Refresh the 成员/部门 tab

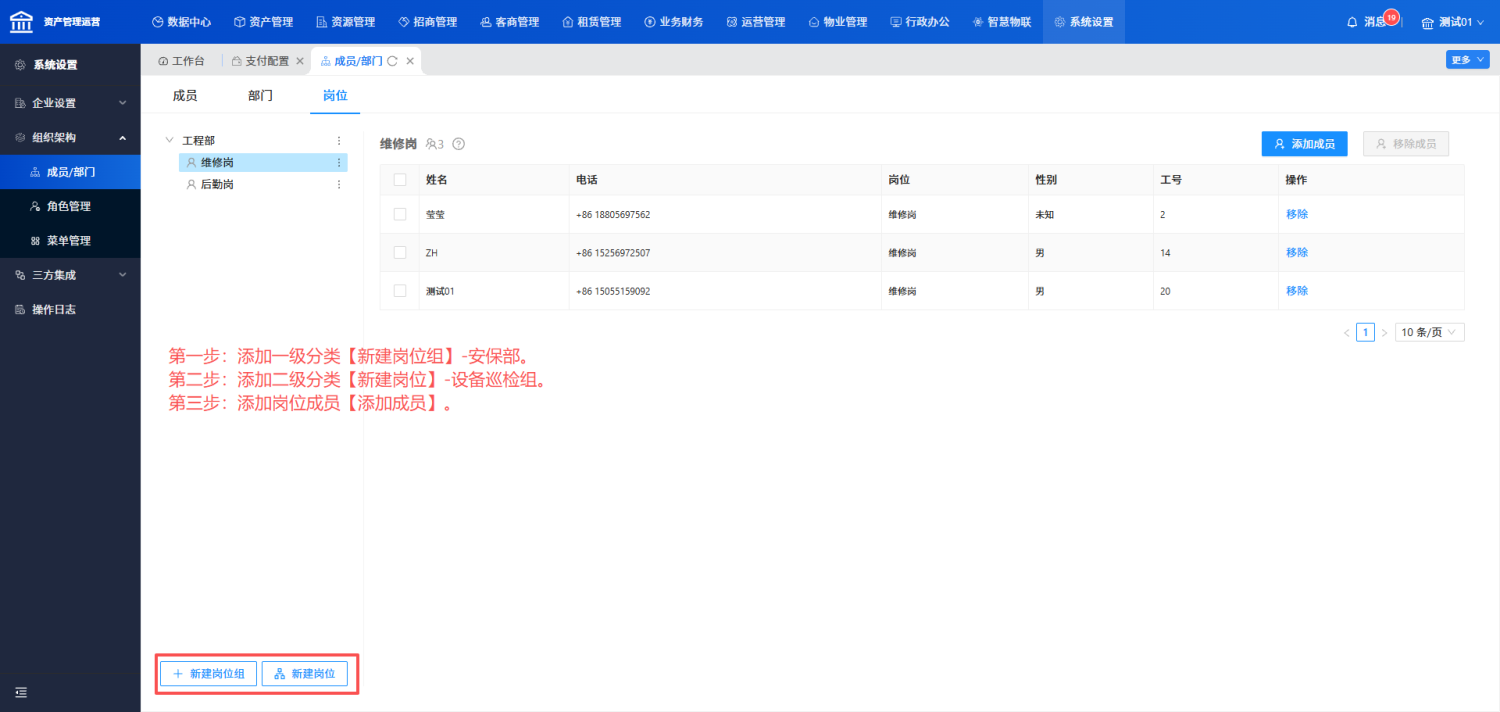point(393,61)
